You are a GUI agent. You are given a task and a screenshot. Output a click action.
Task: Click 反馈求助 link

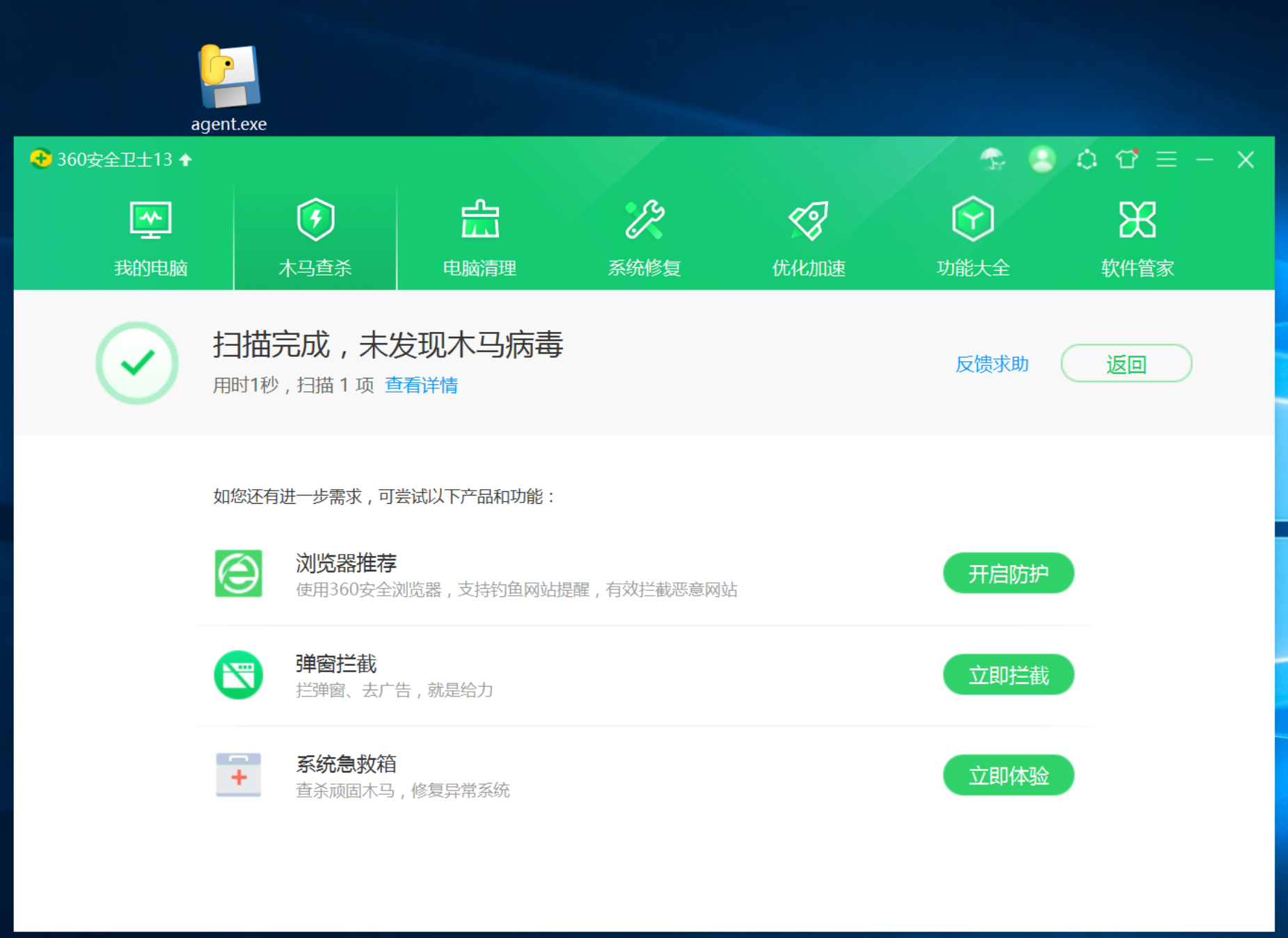coord(992,364)
